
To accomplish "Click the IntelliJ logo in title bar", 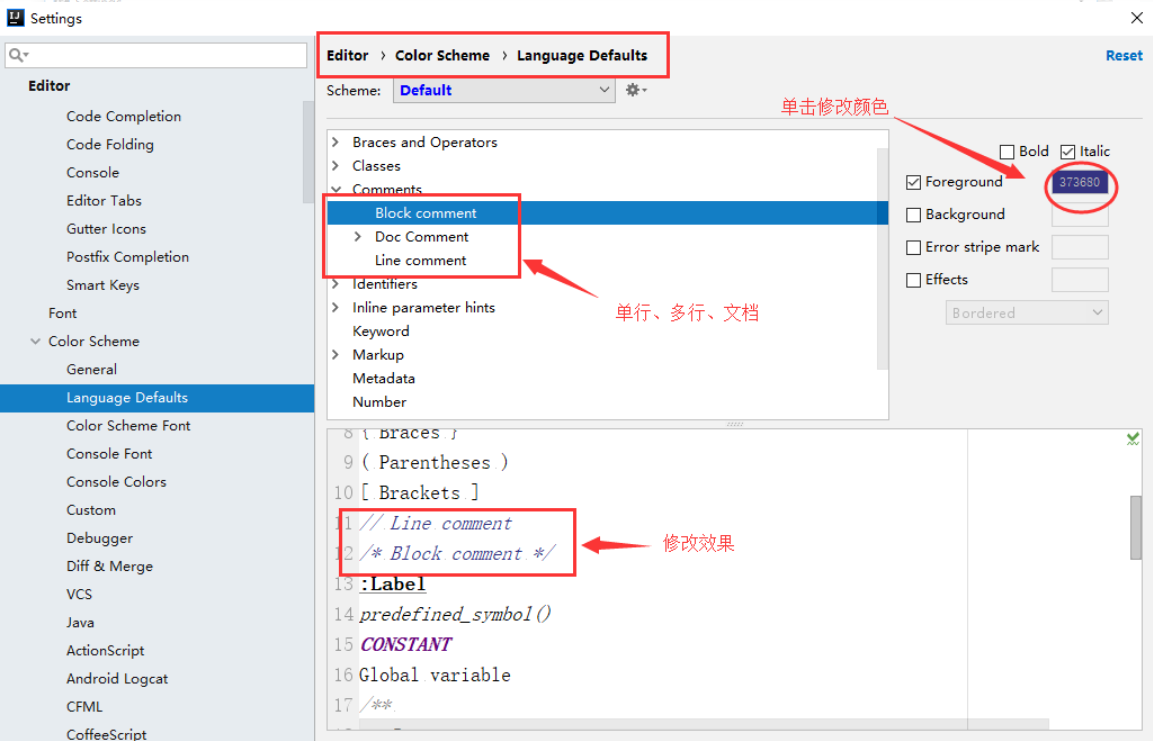I will 15,18.
